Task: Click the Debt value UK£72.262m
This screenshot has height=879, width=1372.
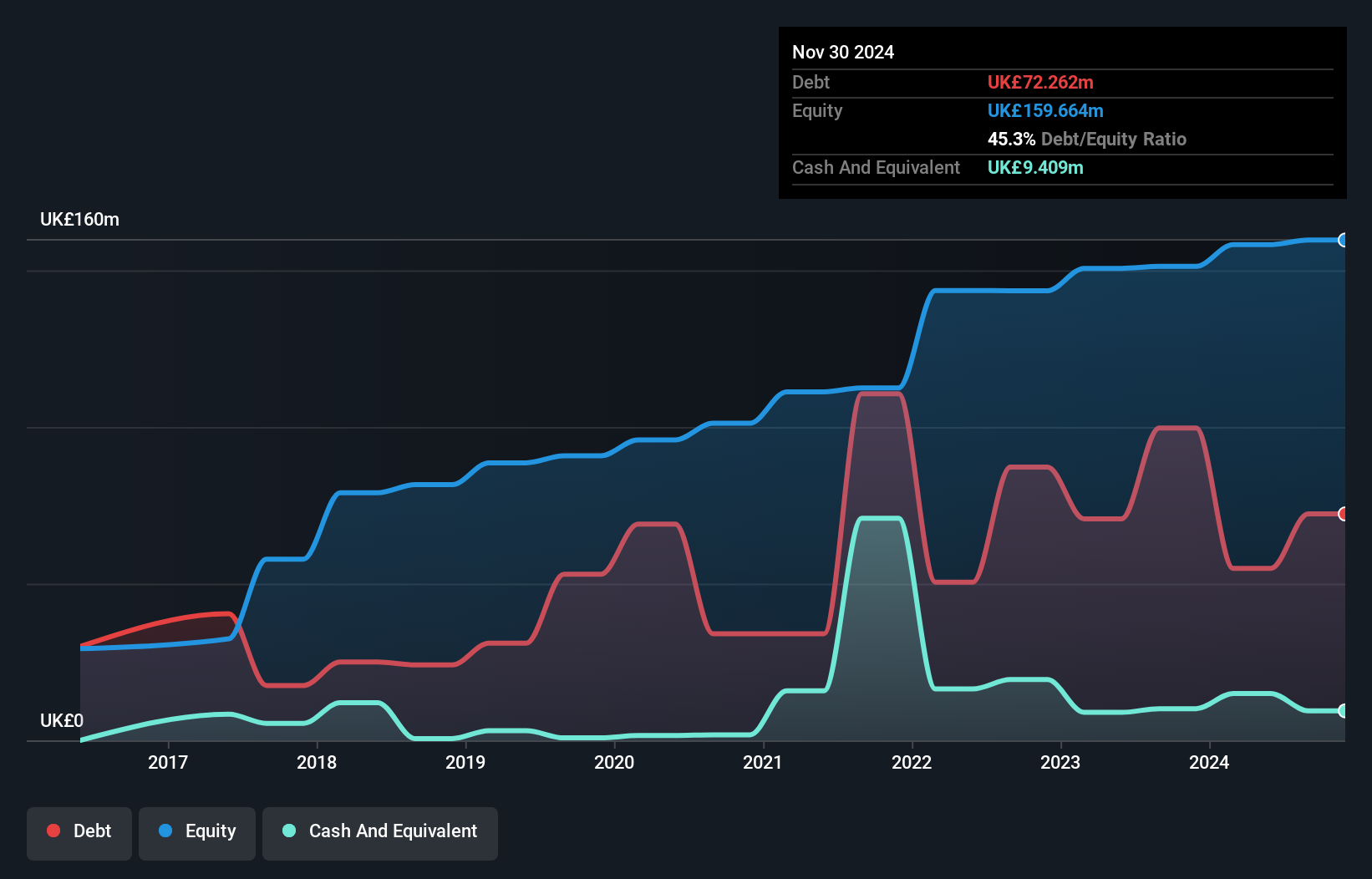Action: 1040,82
